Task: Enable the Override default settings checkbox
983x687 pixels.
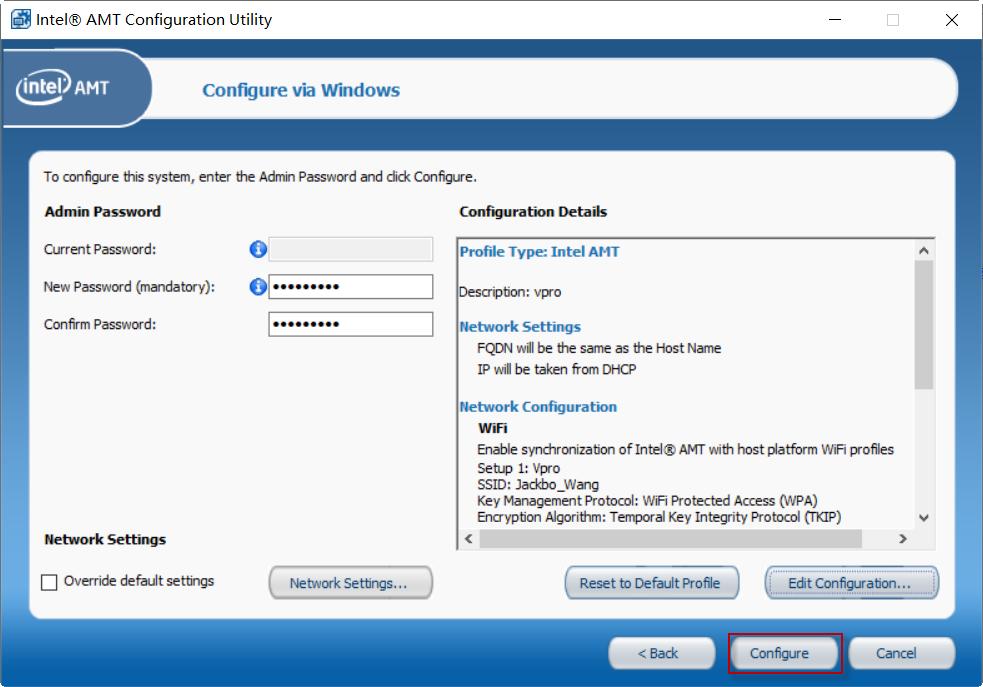Action: coord(49,582)
